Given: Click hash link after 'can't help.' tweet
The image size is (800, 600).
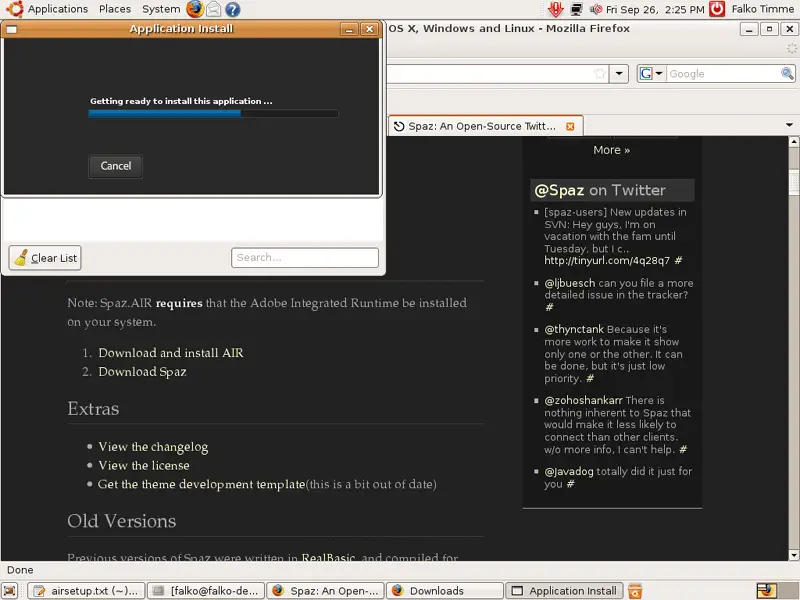Looking at the screenshot, I should pos(683,449).
